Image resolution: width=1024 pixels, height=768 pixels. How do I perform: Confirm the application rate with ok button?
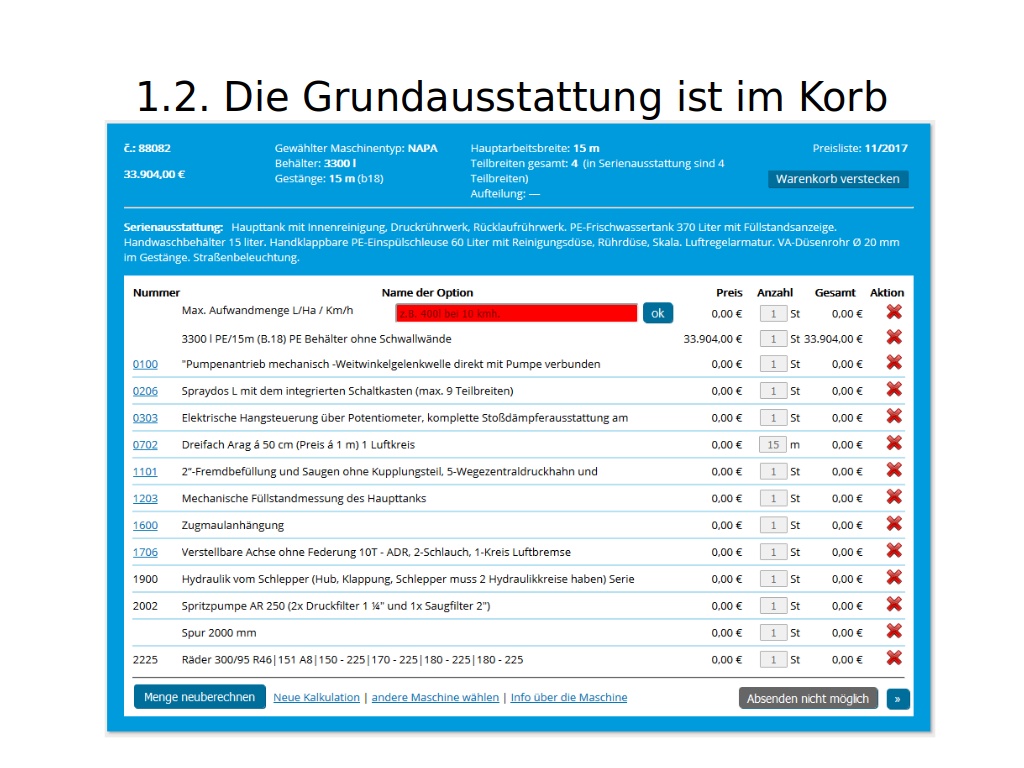[x=657, y=313]
